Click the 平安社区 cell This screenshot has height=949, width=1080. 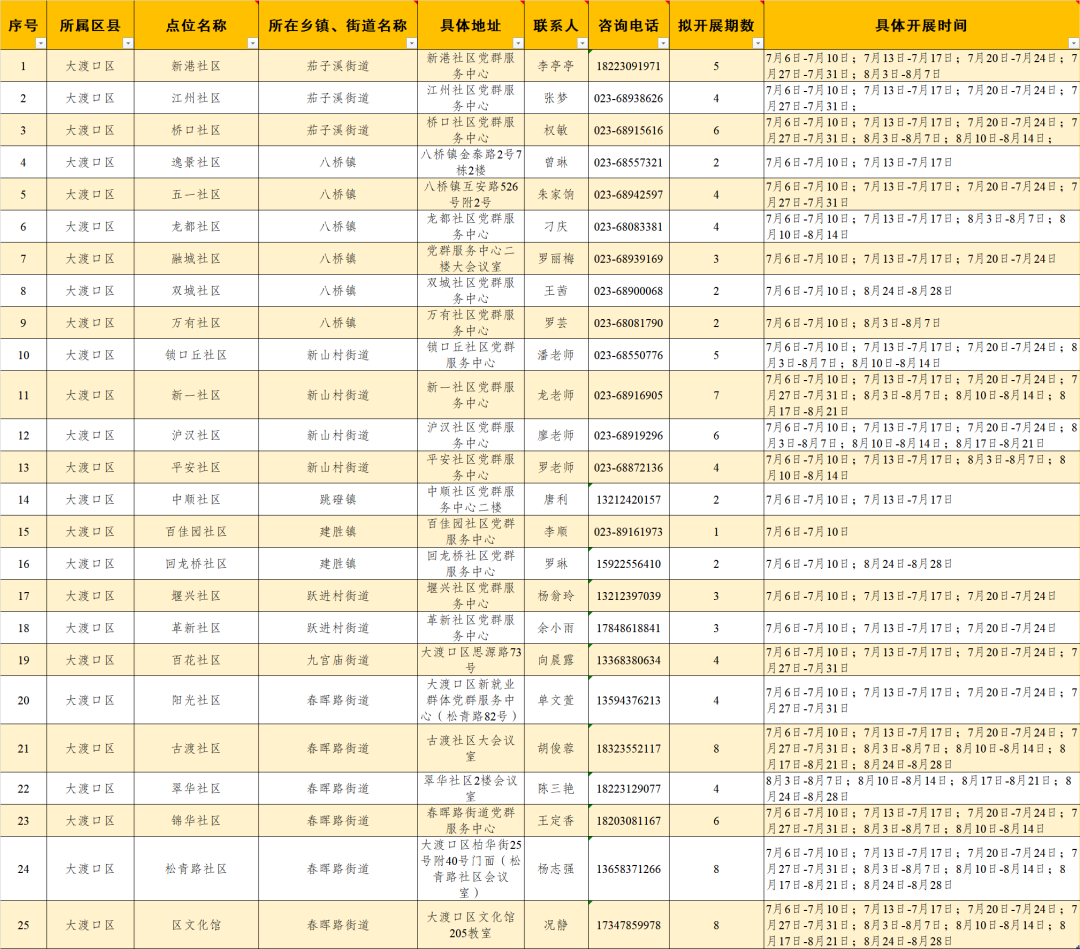click(196, 468)
